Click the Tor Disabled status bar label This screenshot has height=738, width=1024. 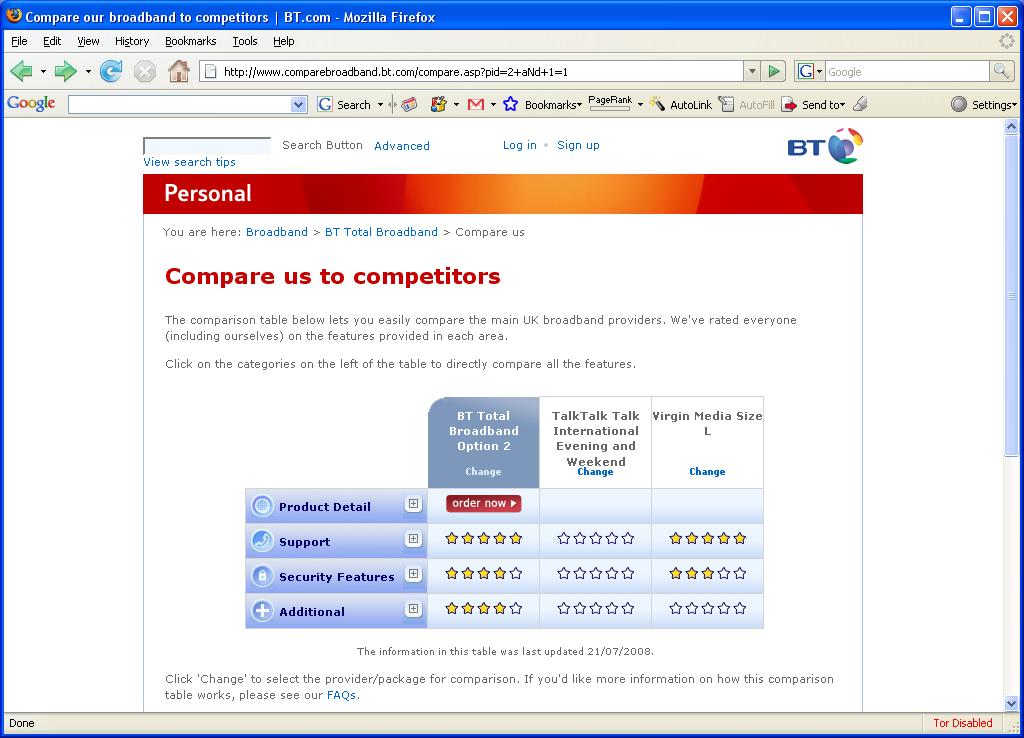point(962,723)
